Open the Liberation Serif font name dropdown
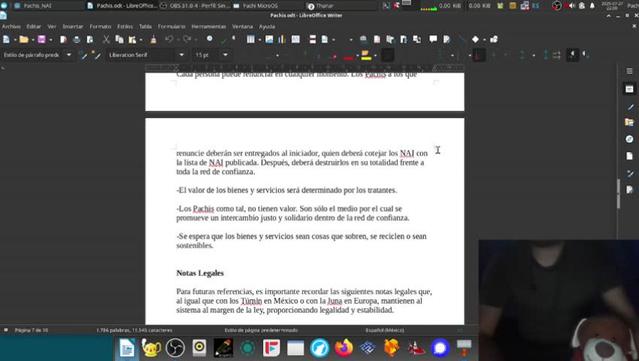The height and width of the screenshot is (361, 639). 181,55
